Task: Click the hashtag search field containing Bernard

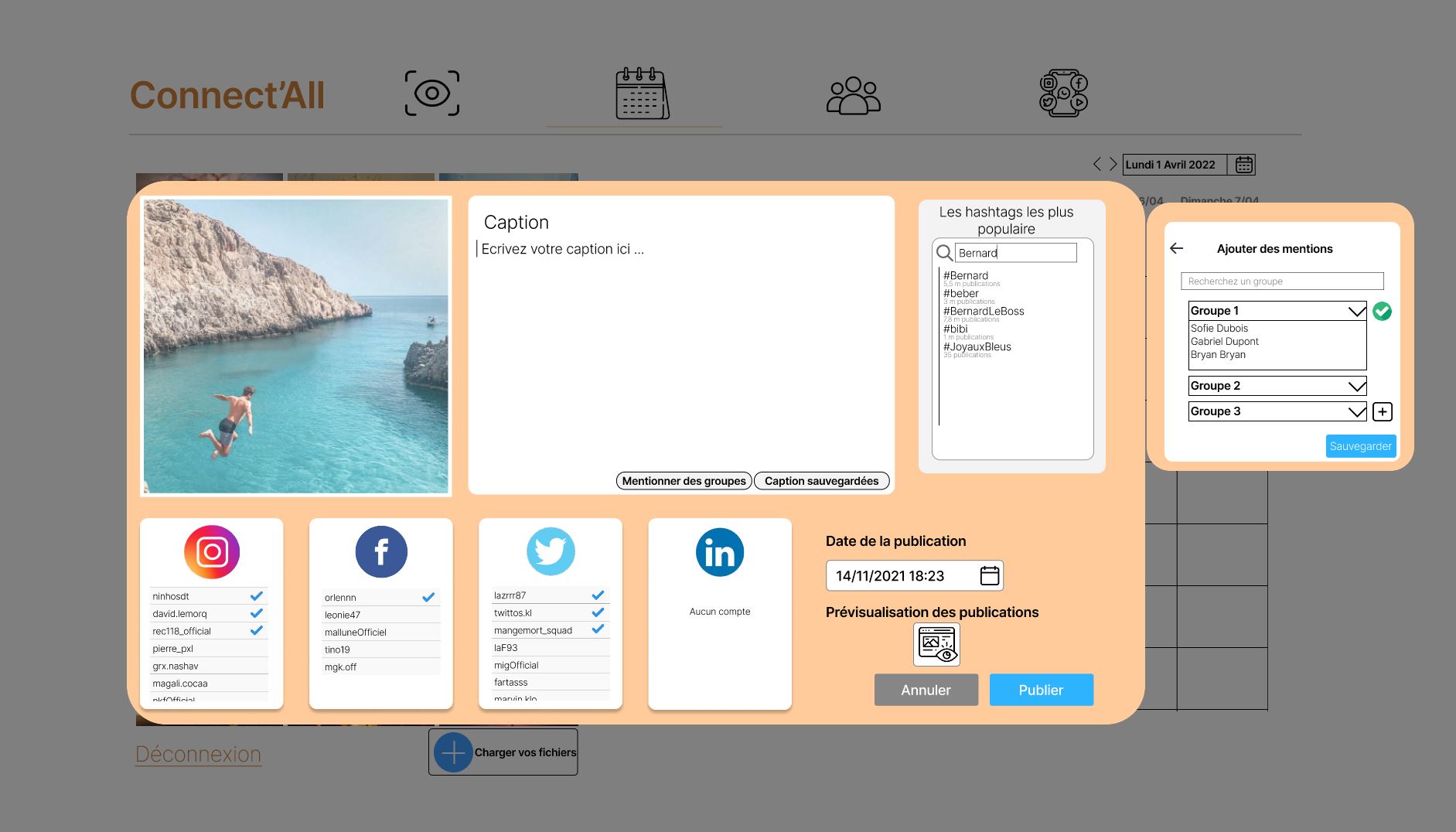Action: click(1016, 253)
